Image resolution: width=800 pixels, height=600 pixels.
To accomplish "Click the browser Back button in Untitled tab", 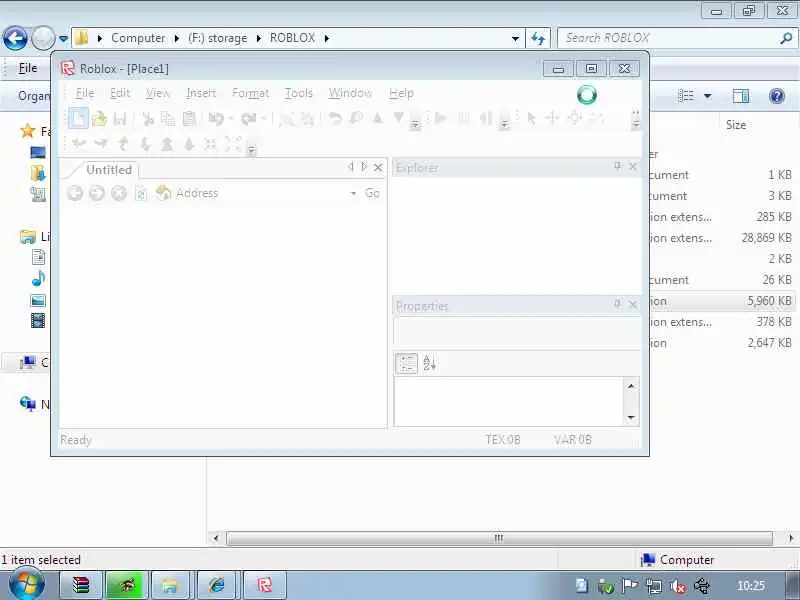I will 75,193.
